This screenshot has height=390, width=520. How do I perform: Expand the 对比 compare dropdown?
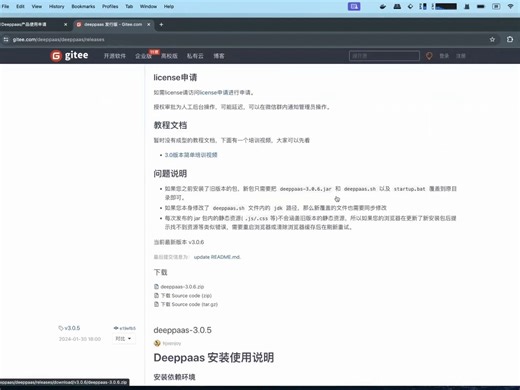tap(123, 339)
